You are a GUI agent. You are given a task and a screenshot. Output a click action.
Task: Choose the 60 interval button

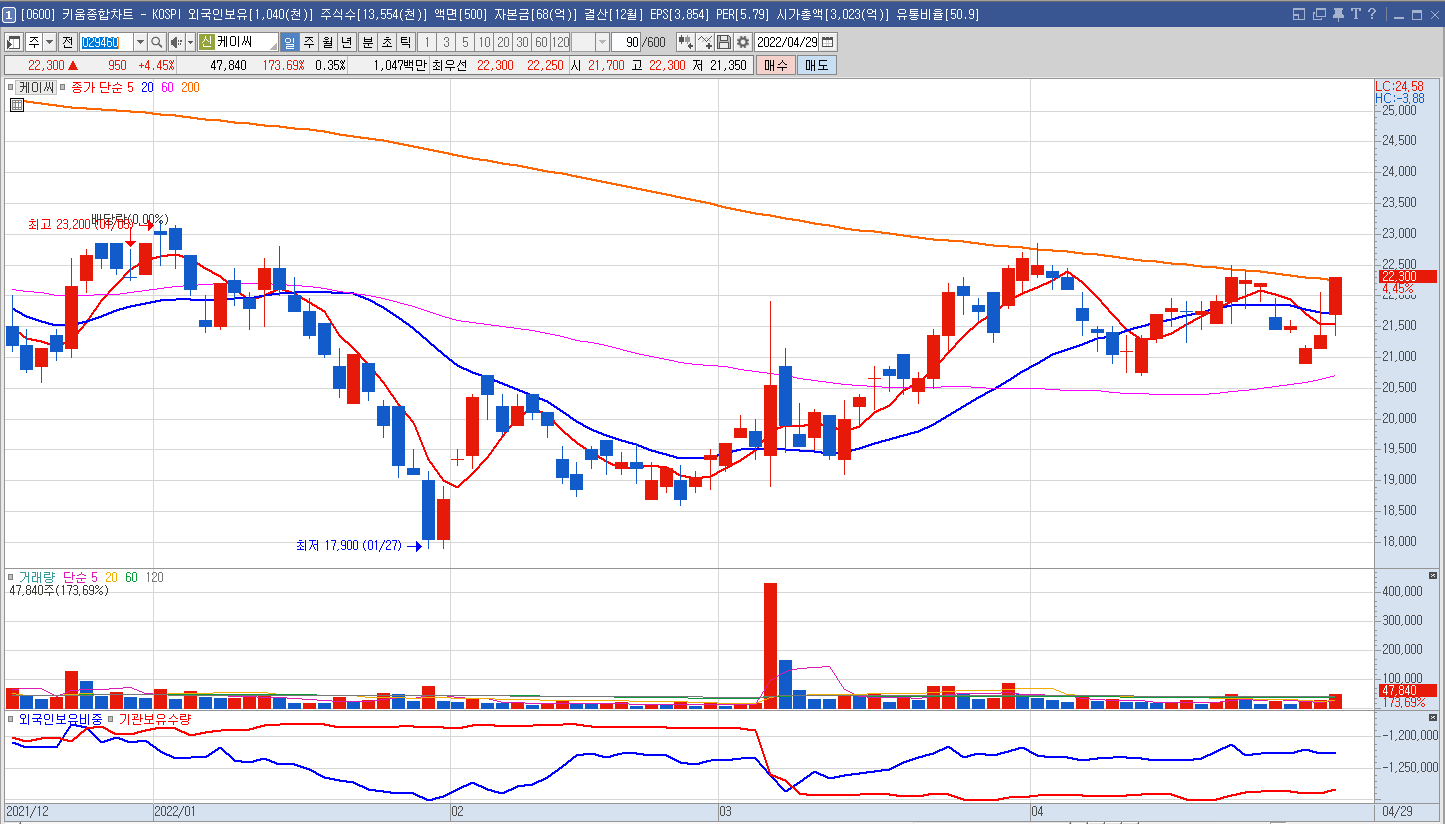pyautogui.click(x=541, y=42)
